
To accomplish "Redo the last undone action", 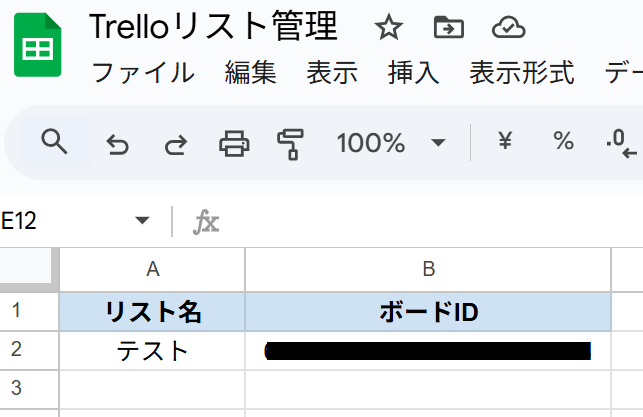I will click(175, 144).
